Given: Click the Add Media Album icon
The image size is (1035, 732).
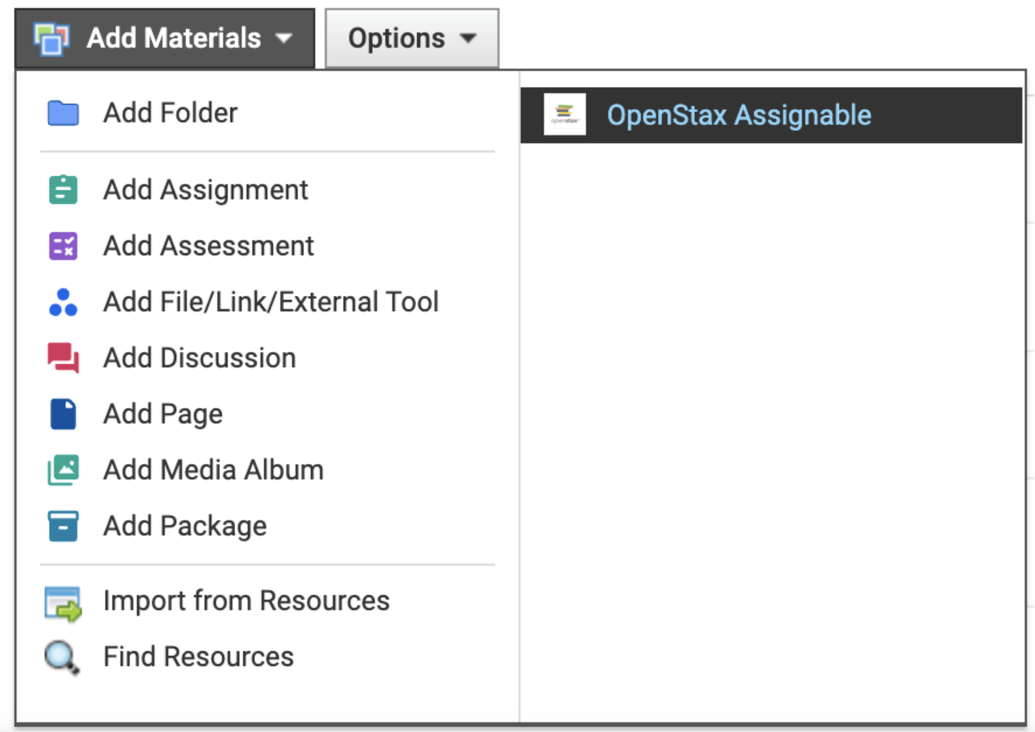Looking at the screenshot, I should (x=62, y=470).
